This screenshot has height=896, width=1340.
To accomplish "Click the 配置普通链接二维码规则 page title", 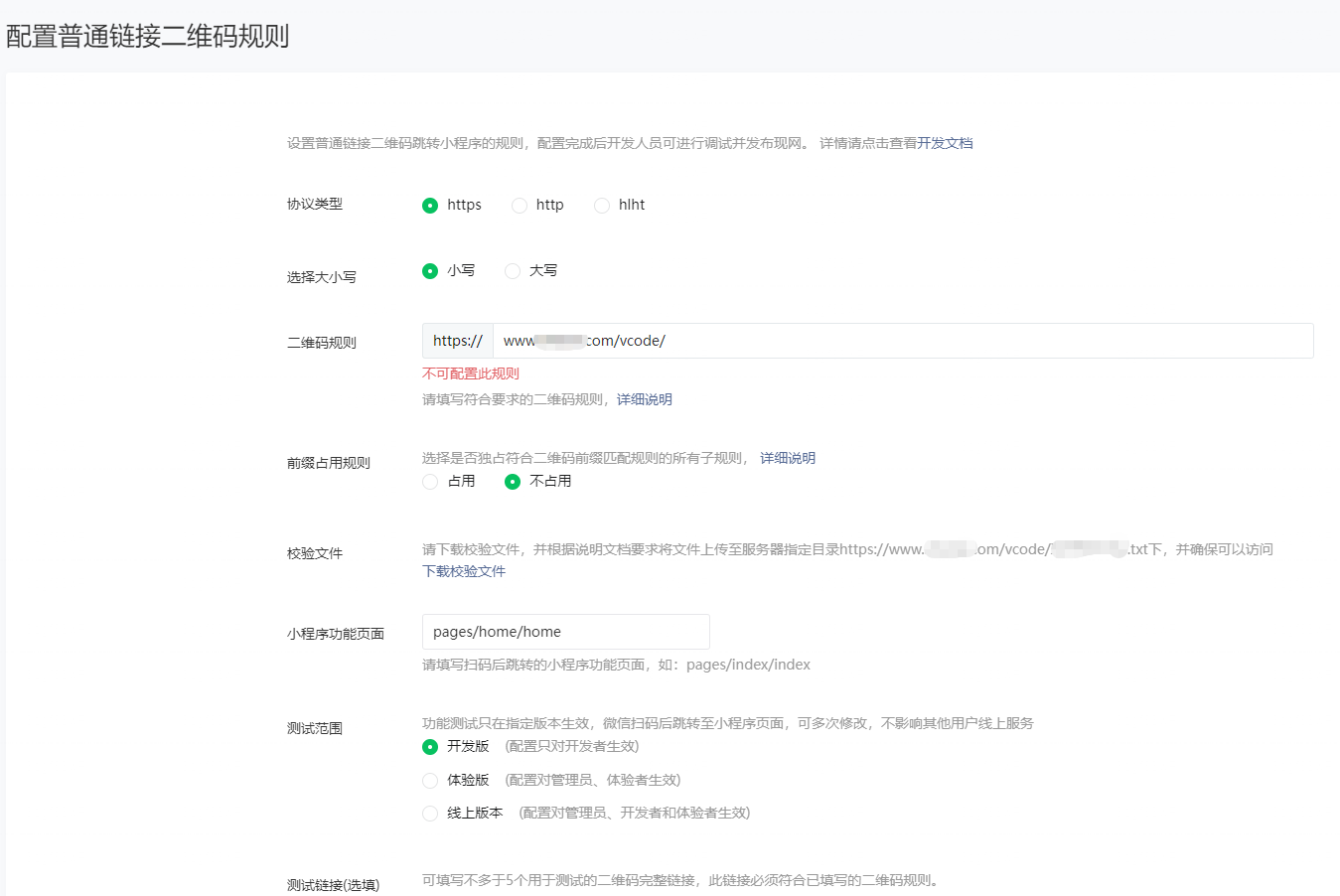I will click(x=148, y=37).
